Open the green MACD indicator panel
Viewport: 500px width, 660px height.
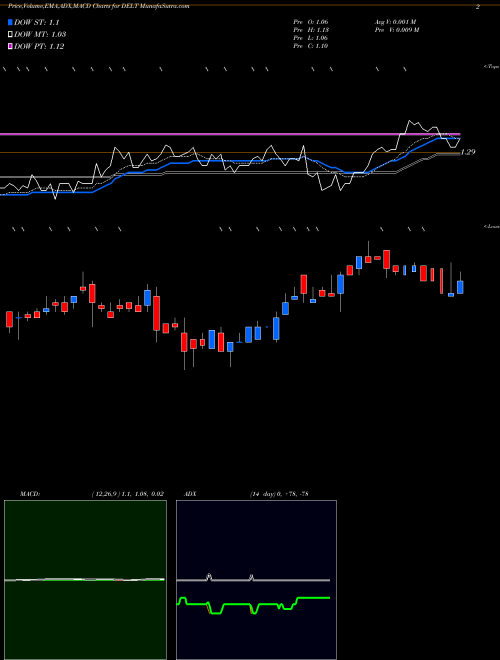click(85, 580)
